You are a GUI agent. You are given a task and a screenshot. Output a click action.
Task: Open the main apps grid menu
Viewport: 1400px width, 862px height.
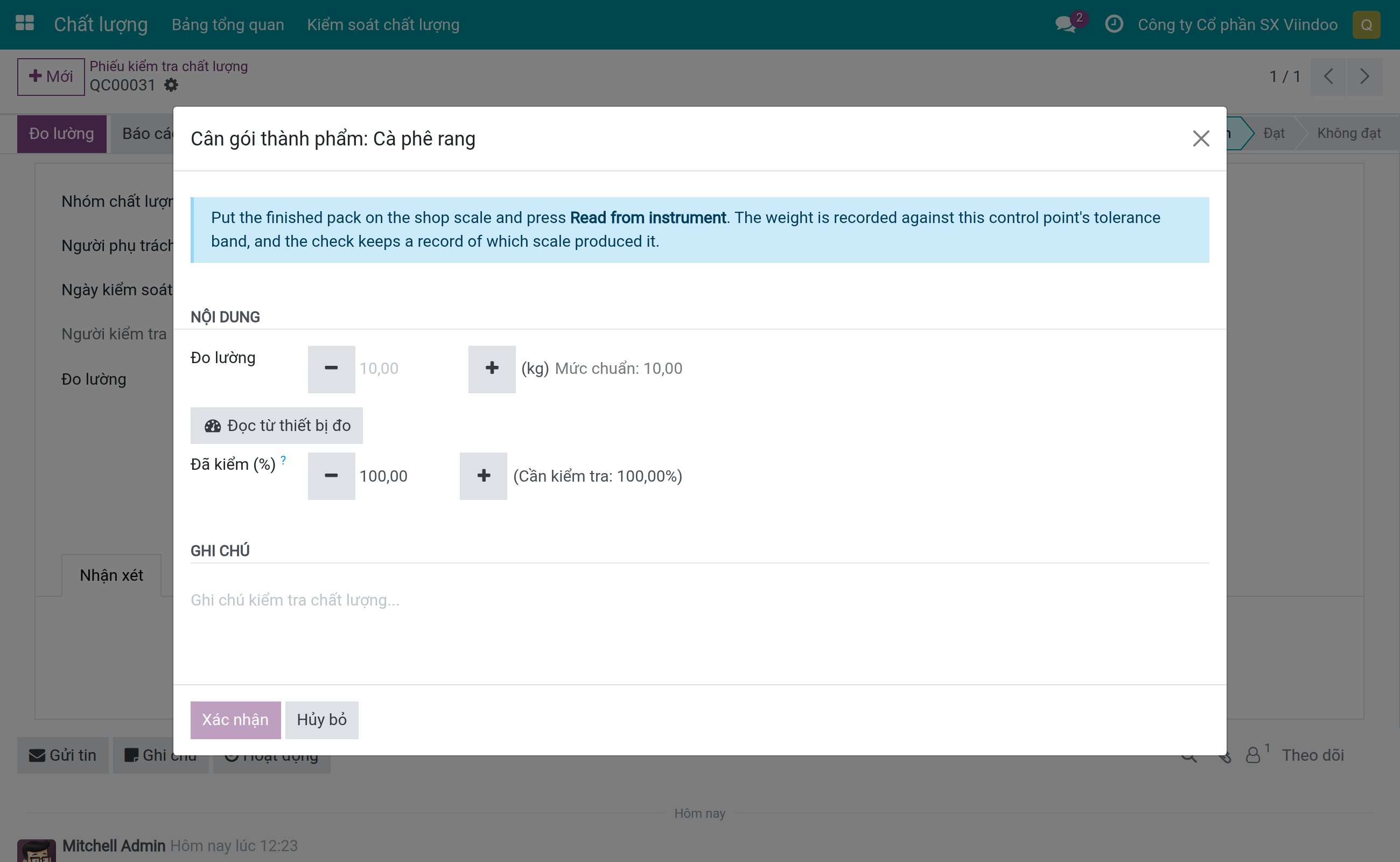tap(25, 23)
